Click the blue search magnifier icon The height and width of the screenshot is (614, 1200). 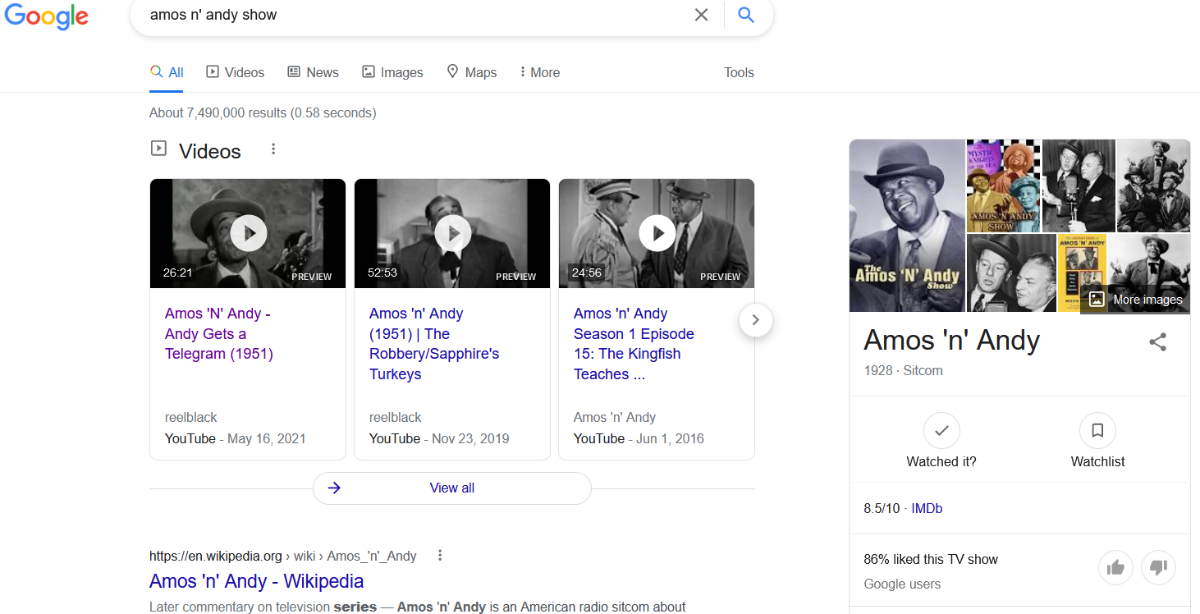coord(746,15)
